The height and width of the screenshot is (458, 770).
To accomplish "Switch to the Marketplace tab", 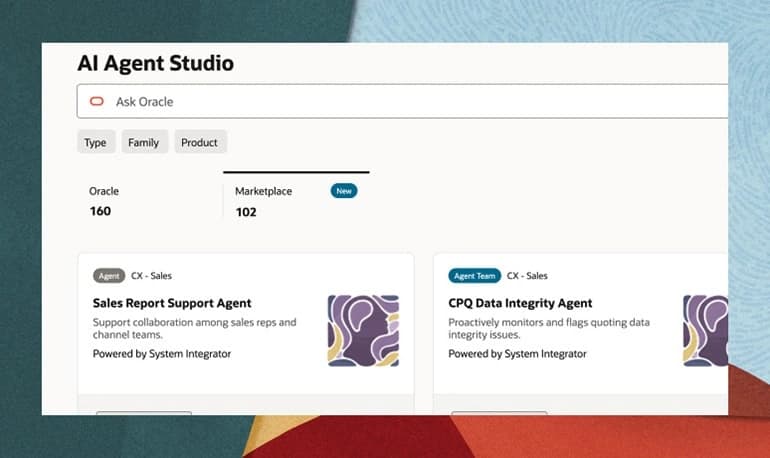I will click(296, 201).
